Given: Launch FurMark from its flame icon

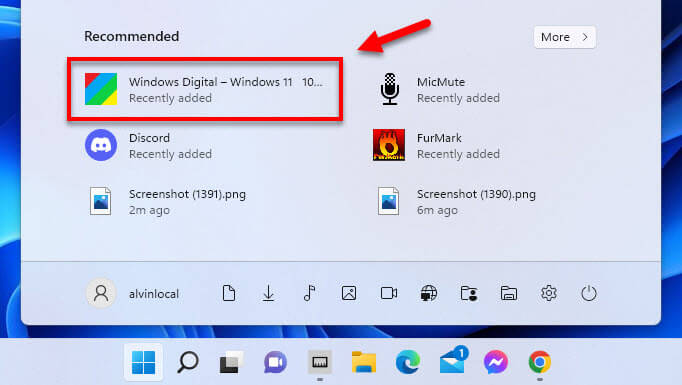Looking at the screenshot, I should point(389,145).
